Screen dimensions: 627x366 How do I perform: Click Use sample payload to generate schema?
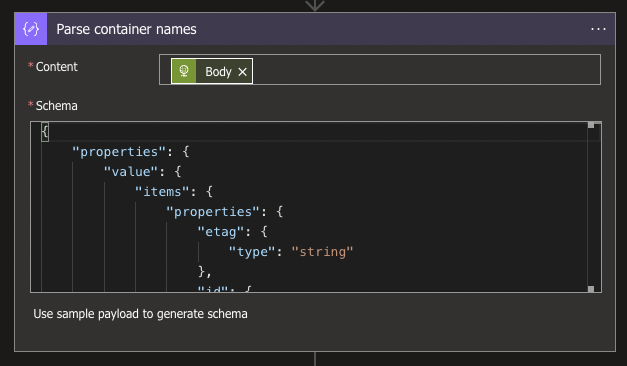(x=140, y=314)
